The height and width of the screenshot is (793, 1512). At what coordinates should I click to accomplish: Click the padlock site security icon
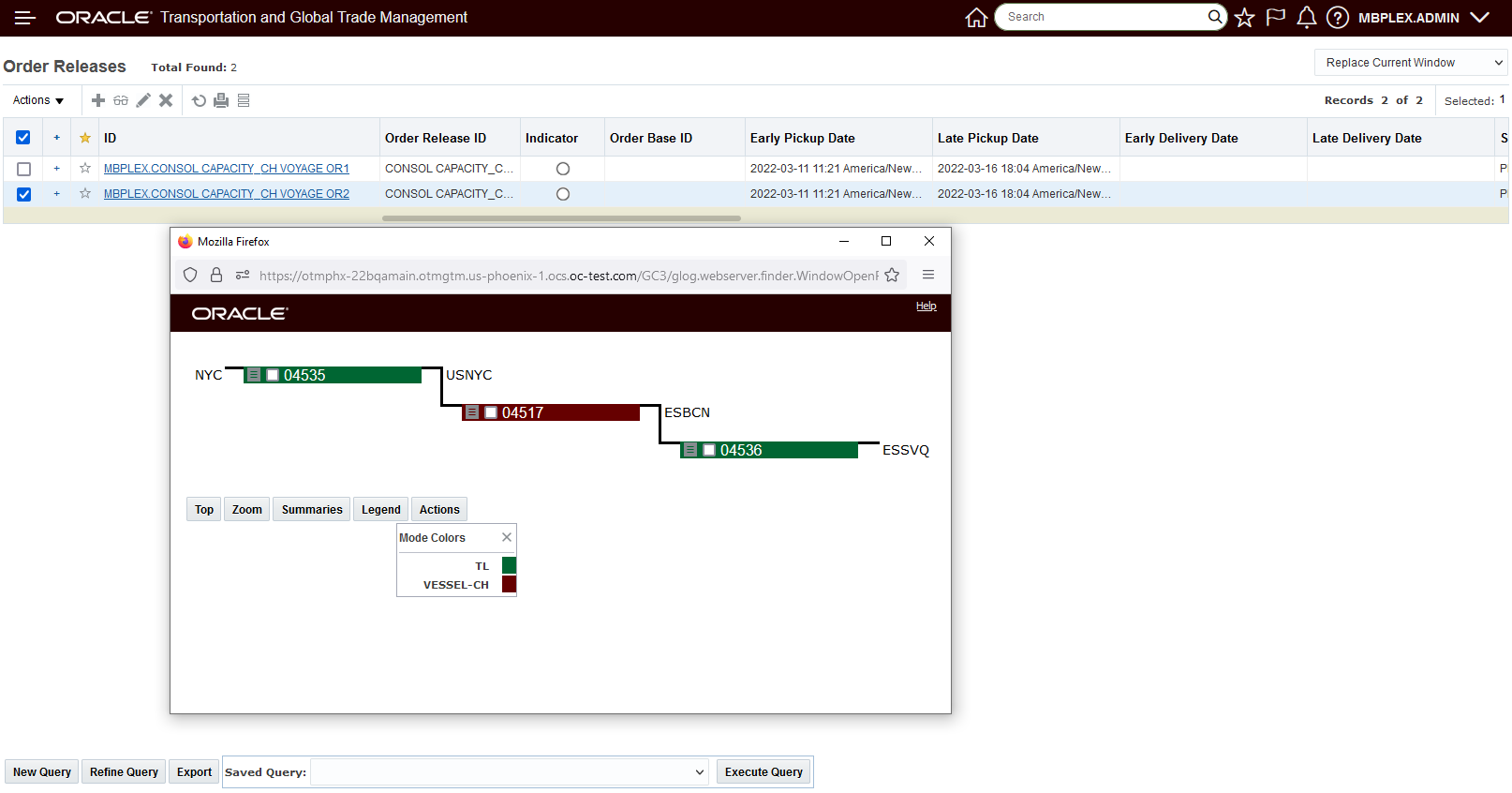coord(216,275)
